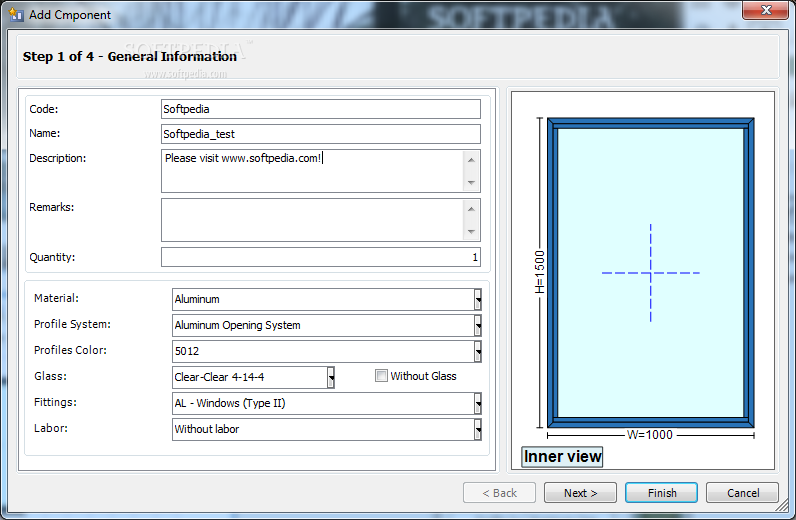
Task: Tick the Without Glass checkbox
Action: click(381, 376)
